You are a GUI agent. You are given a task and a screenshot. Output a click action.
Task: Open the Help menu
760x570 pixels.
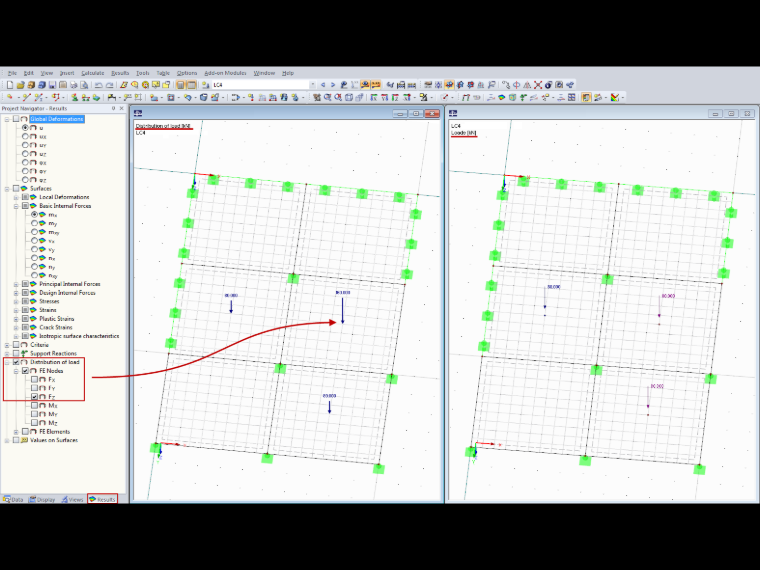pyautogui.click(x=288, y=73)
